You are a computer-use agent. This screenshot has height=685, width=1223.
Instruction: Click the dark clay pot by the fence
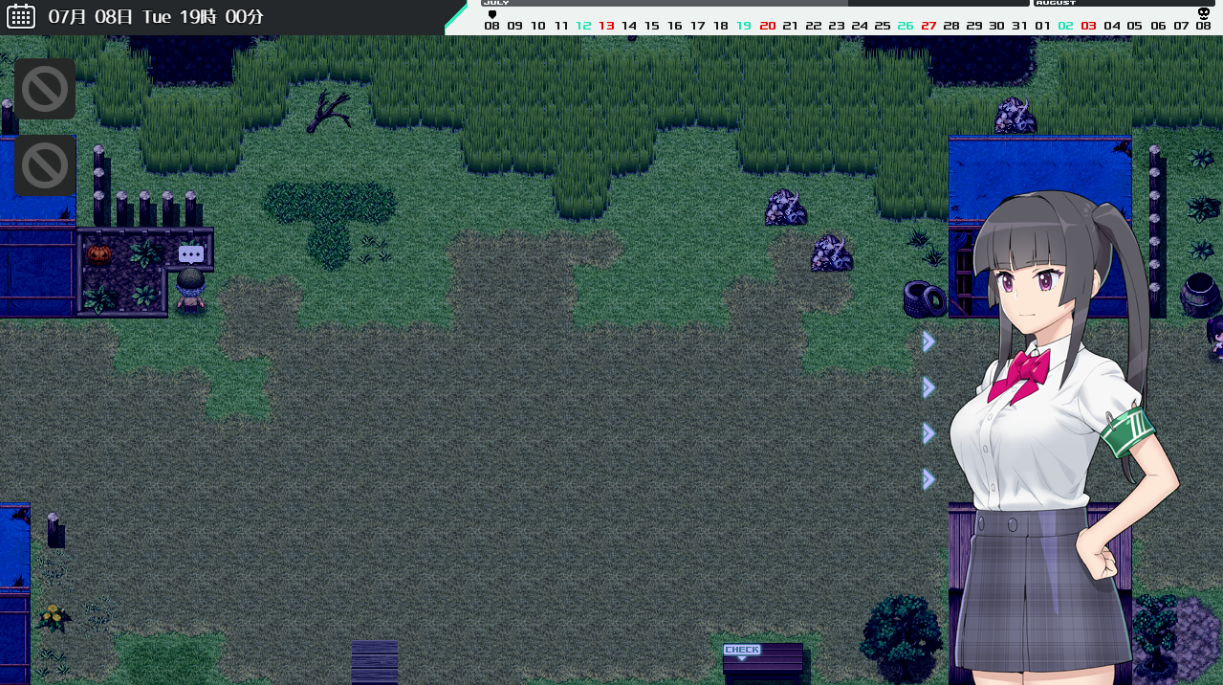click(x=1199, y=294)
